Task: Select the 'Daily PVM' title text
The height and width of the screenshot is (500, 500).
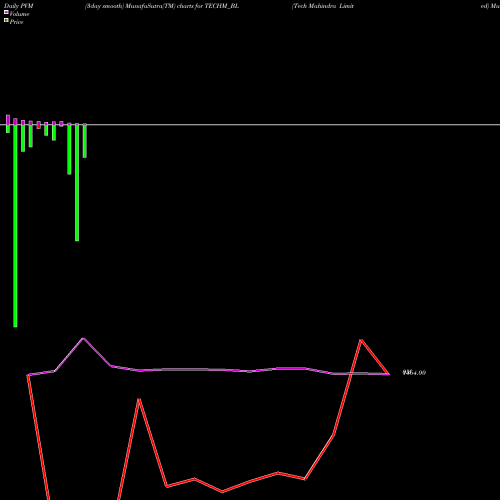Action: click(x=19, y=6)
